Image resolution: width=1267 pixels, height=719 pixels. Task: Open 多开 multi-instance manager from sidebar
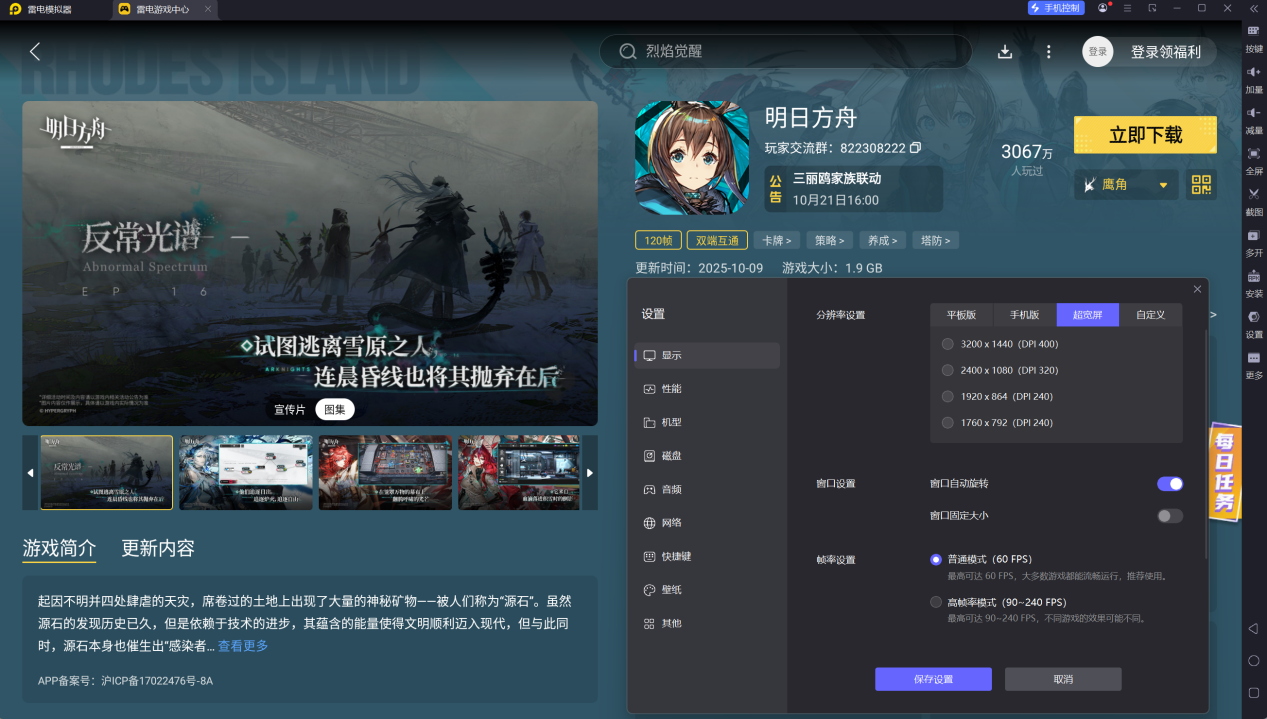[1252, 243]
